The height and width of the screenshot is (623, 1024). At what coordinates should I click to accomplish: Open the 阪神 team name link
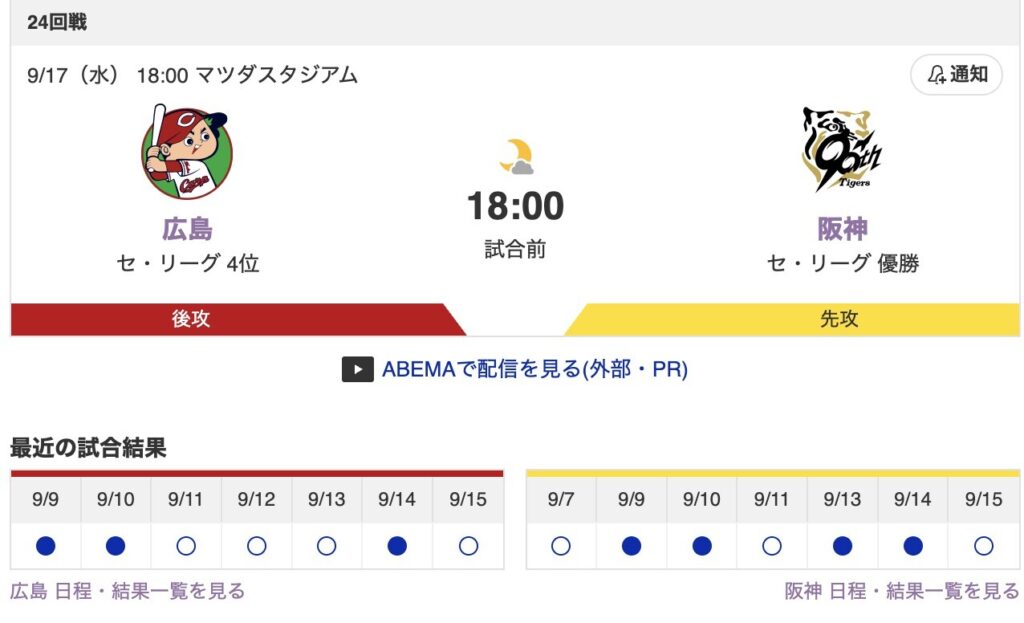point(842,229)
